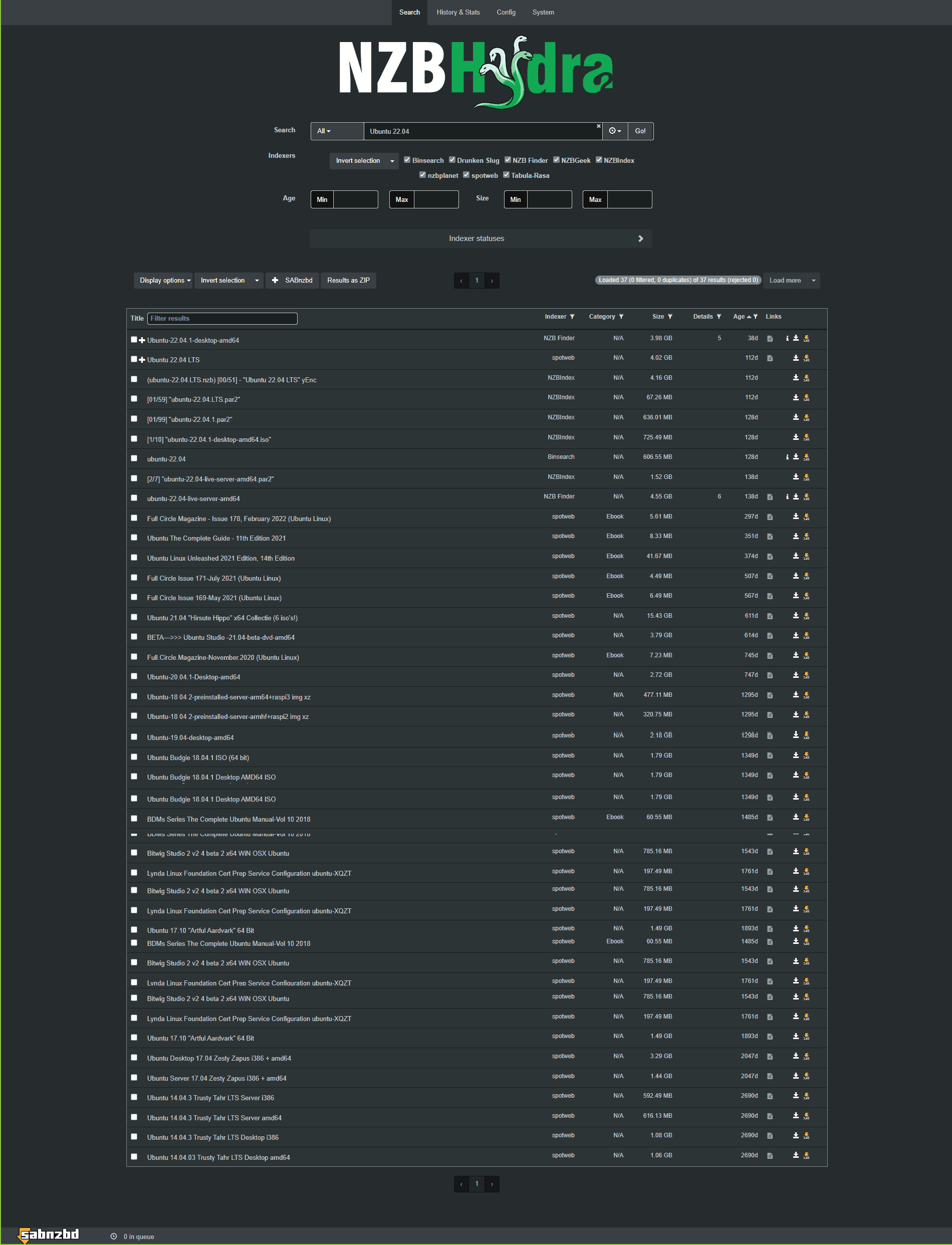This screenshot has height=1245, width=952.
Task: Download NZB for Binsearch ubuntu-22.04 row
Action: pos(796,457)
